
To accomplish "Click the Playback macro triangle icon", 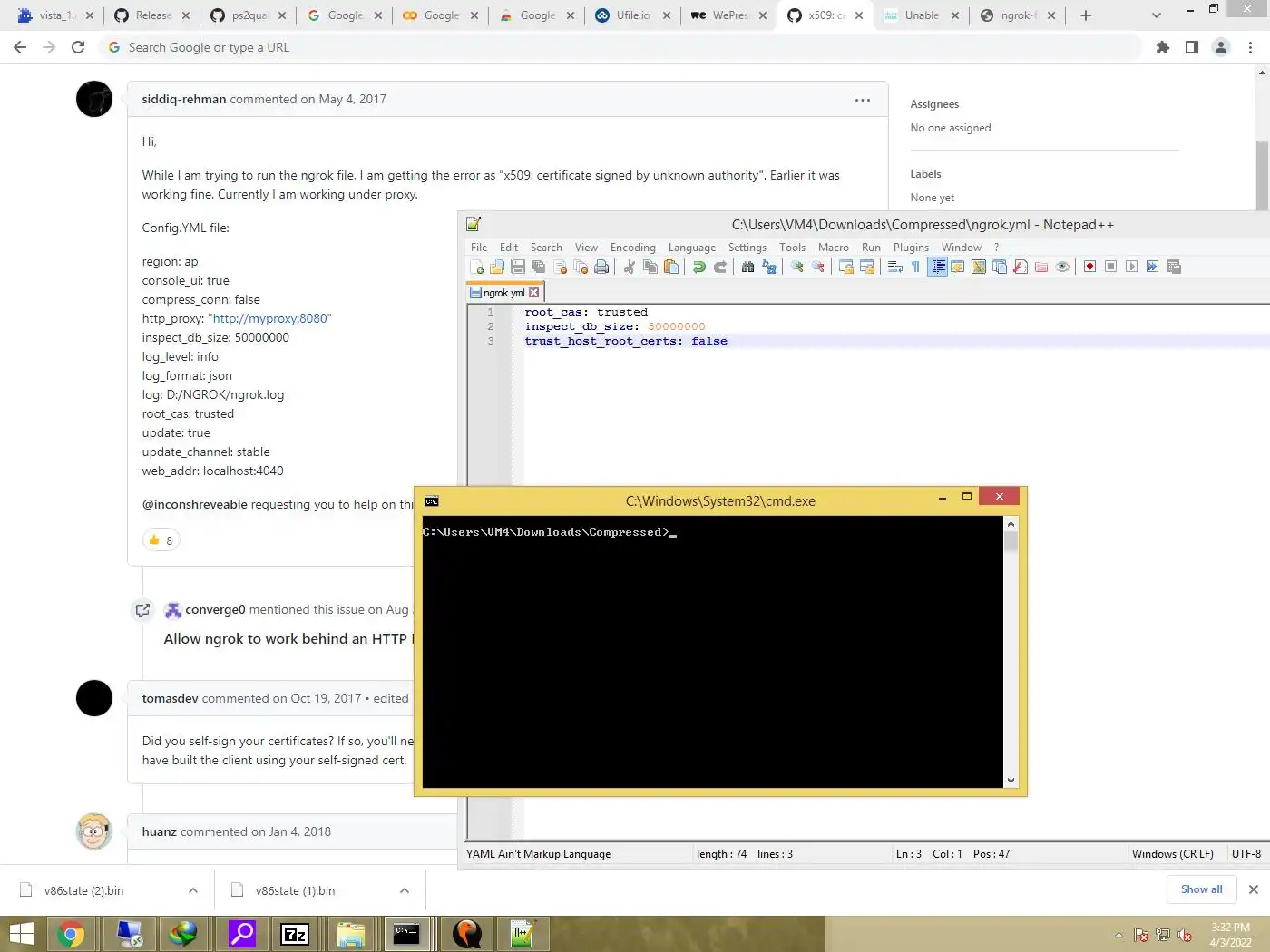I will (1131, 267).
